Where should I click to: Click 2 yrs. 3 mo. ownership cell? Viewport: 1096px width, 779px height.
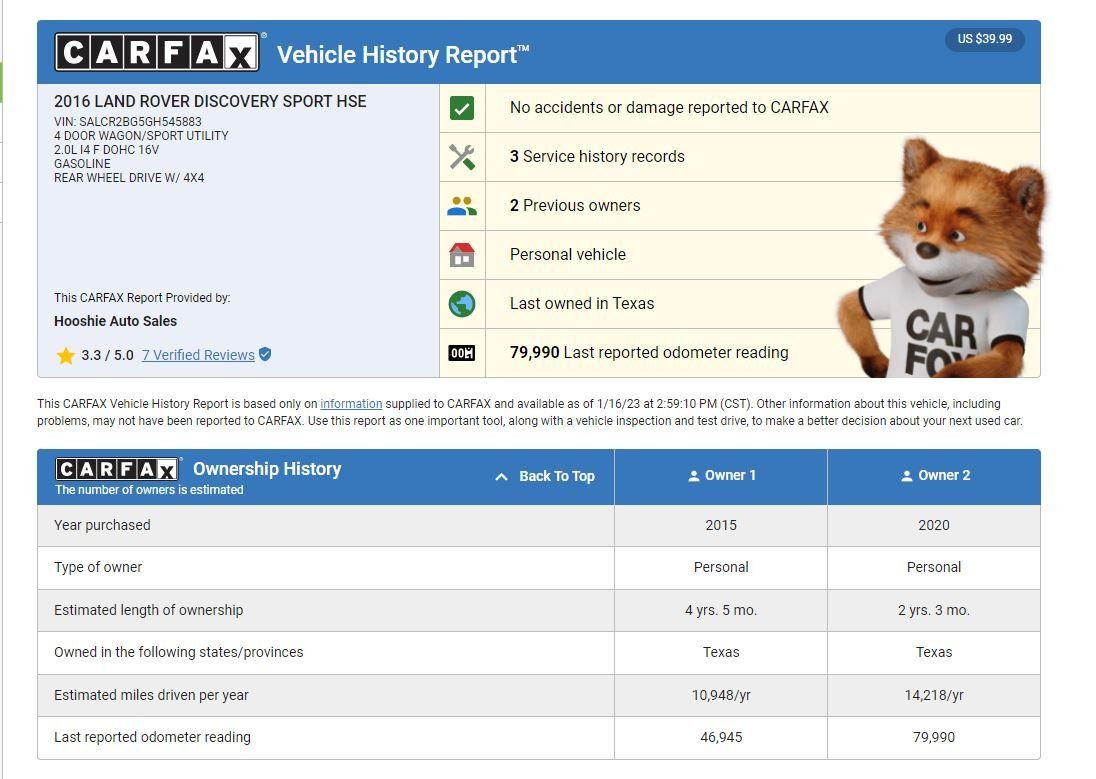tap(934, 610)
